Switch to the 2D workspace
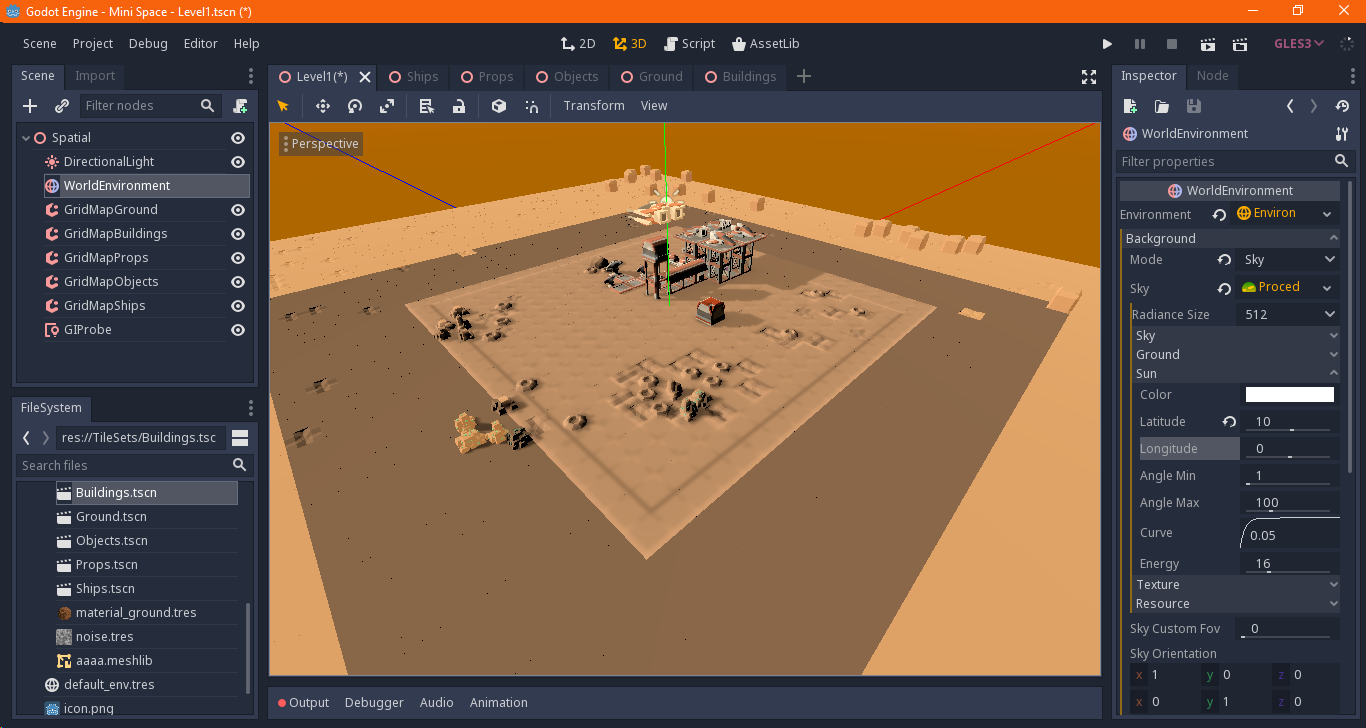Viewport: 1366px width, 728px height. click(578, 43)
